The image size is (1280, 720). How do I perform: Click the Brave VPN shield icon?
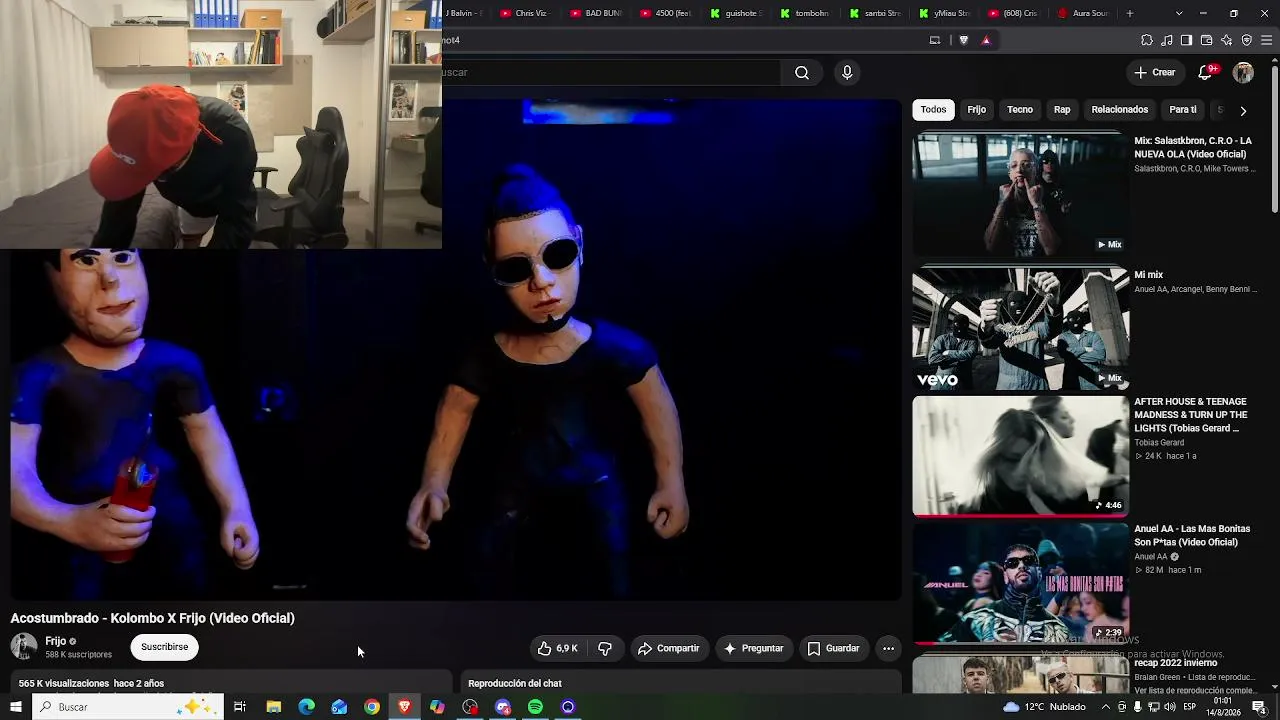click(1247, 40)
